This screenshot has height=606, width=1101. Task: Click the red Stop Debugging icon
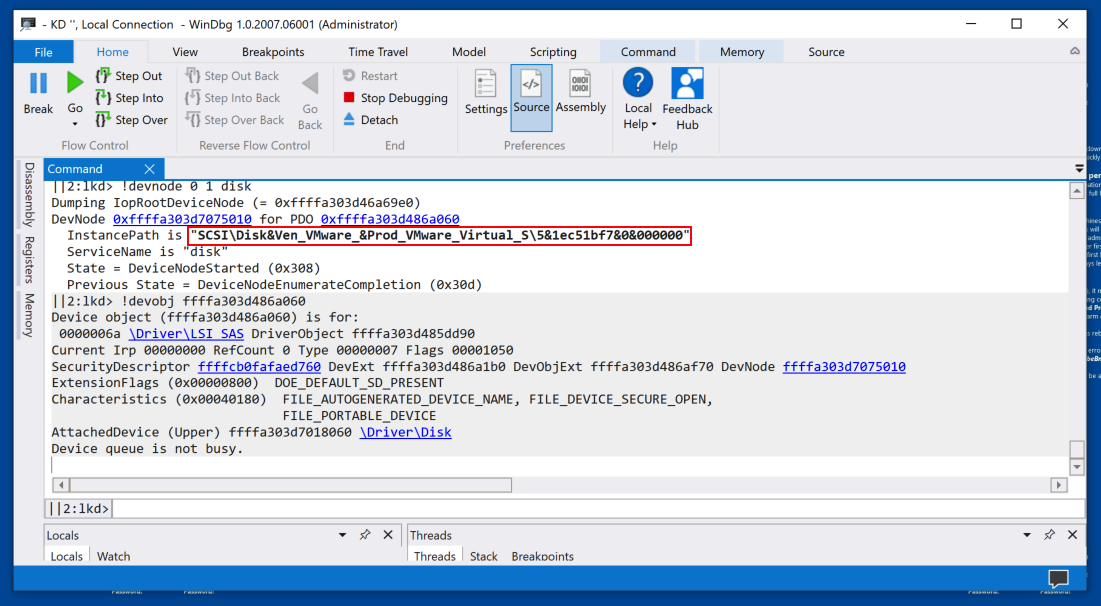(x=349, y=97)
